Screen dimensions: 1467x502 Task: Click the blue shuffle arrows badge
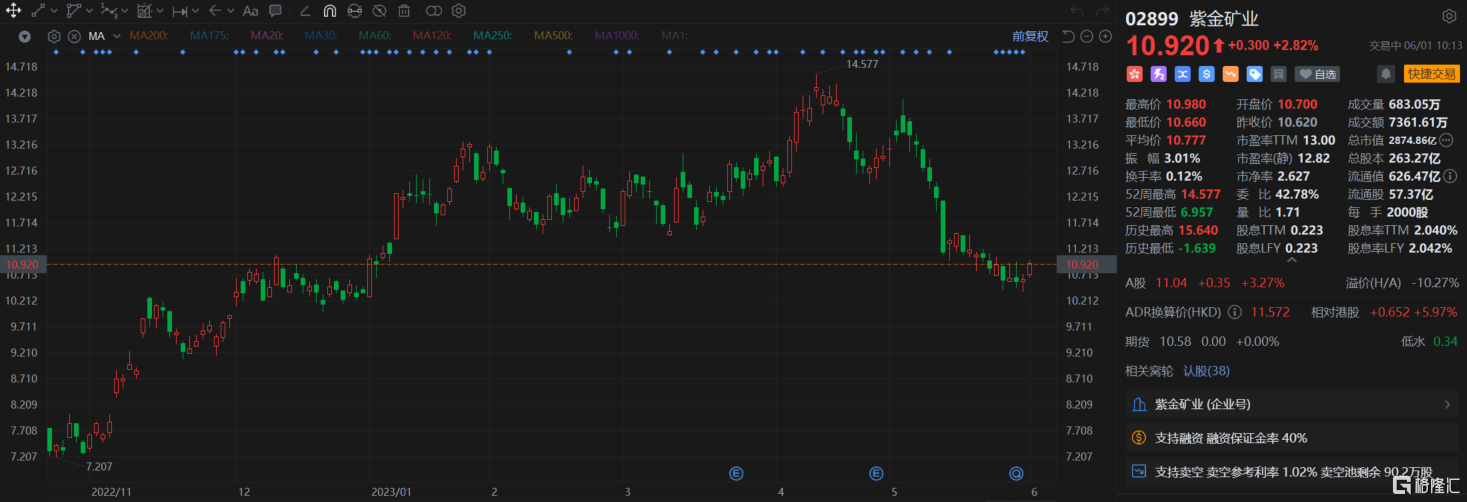coord(1183,74)
